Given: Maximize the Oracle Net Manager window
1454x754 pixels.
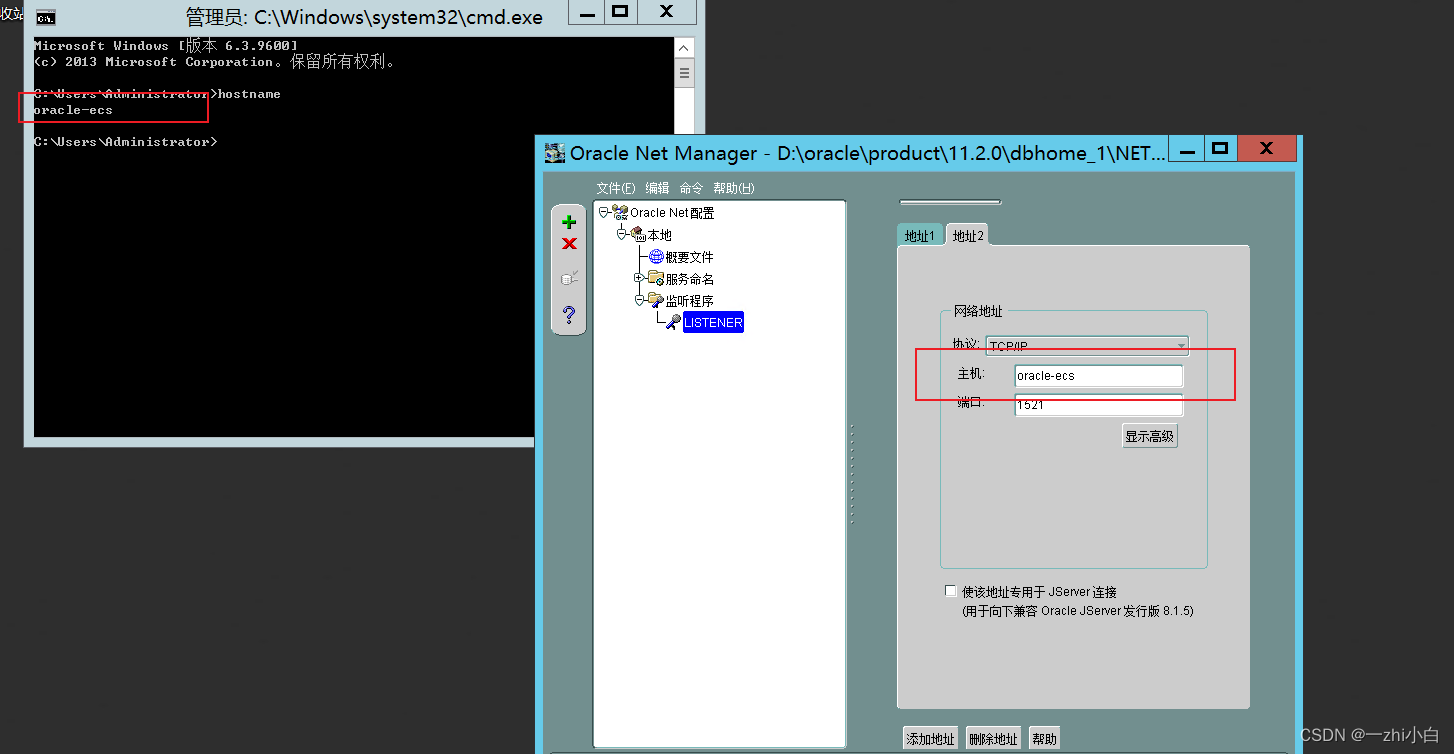Looking at the screenshot, I should pos(1220,150).
